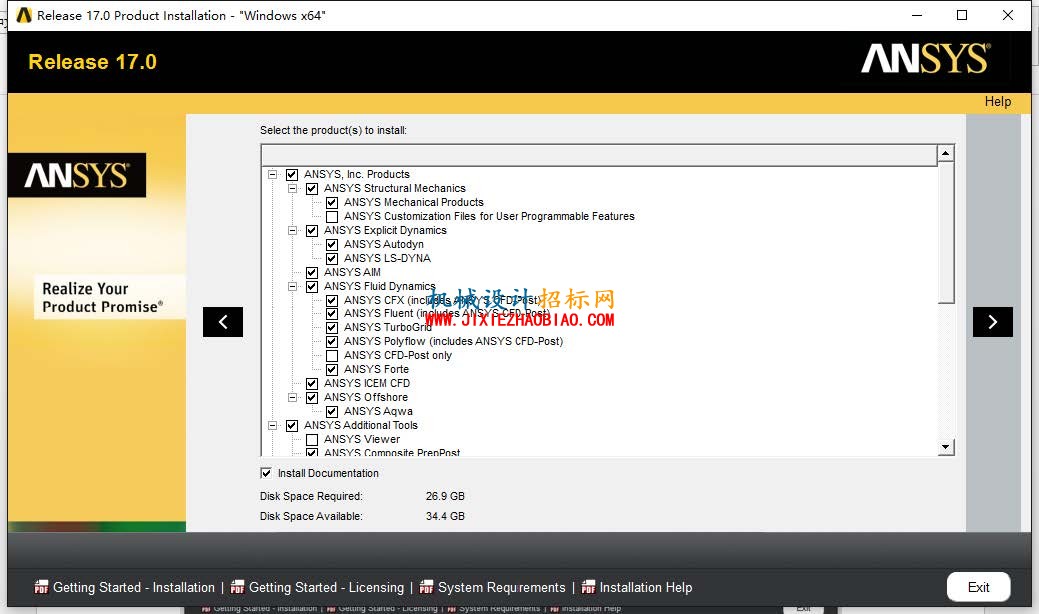1039x614 pixels.
Task: Click the 'Select the product(s) to install:' label
Action: pyautogui.click(x=333, y=130)
